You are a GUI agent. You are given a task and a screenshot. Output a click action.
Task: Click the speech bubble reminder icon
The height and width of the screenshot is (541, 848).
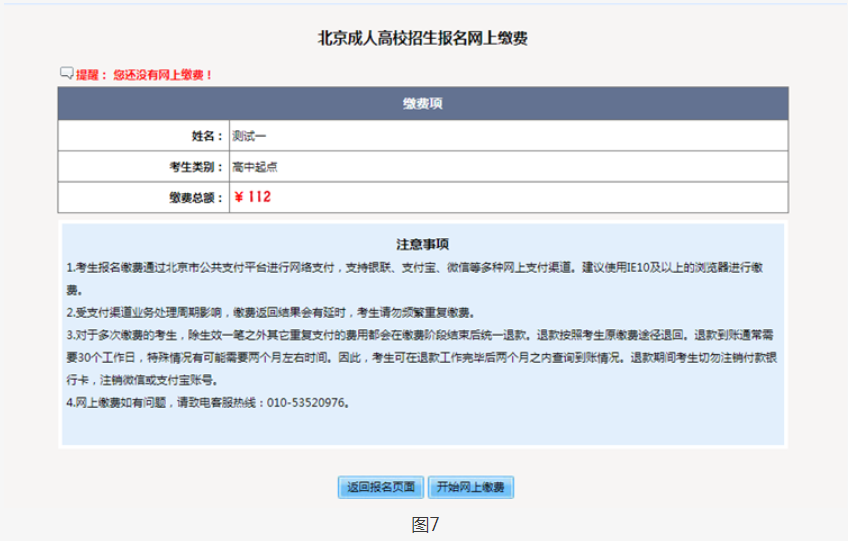(67, 73)
